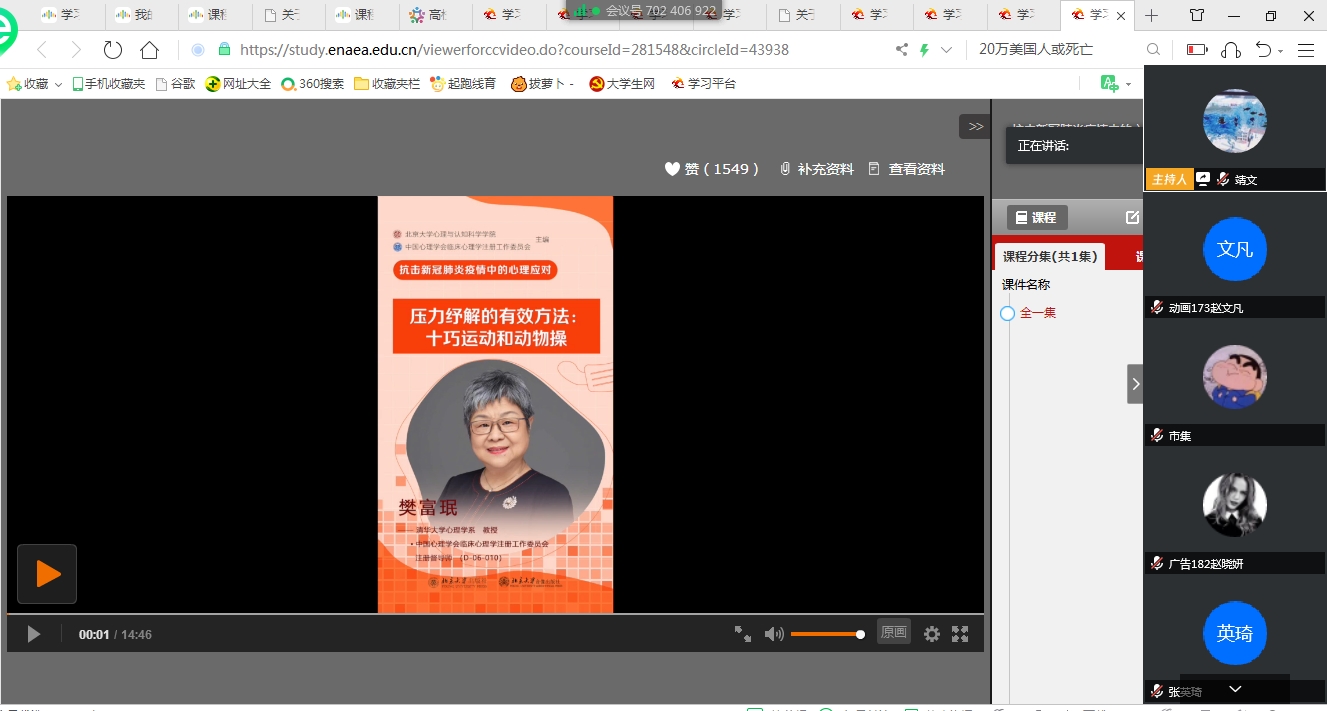Go to browser home page icon
This screenshot has width=1327, height=711.
(150, 50)
